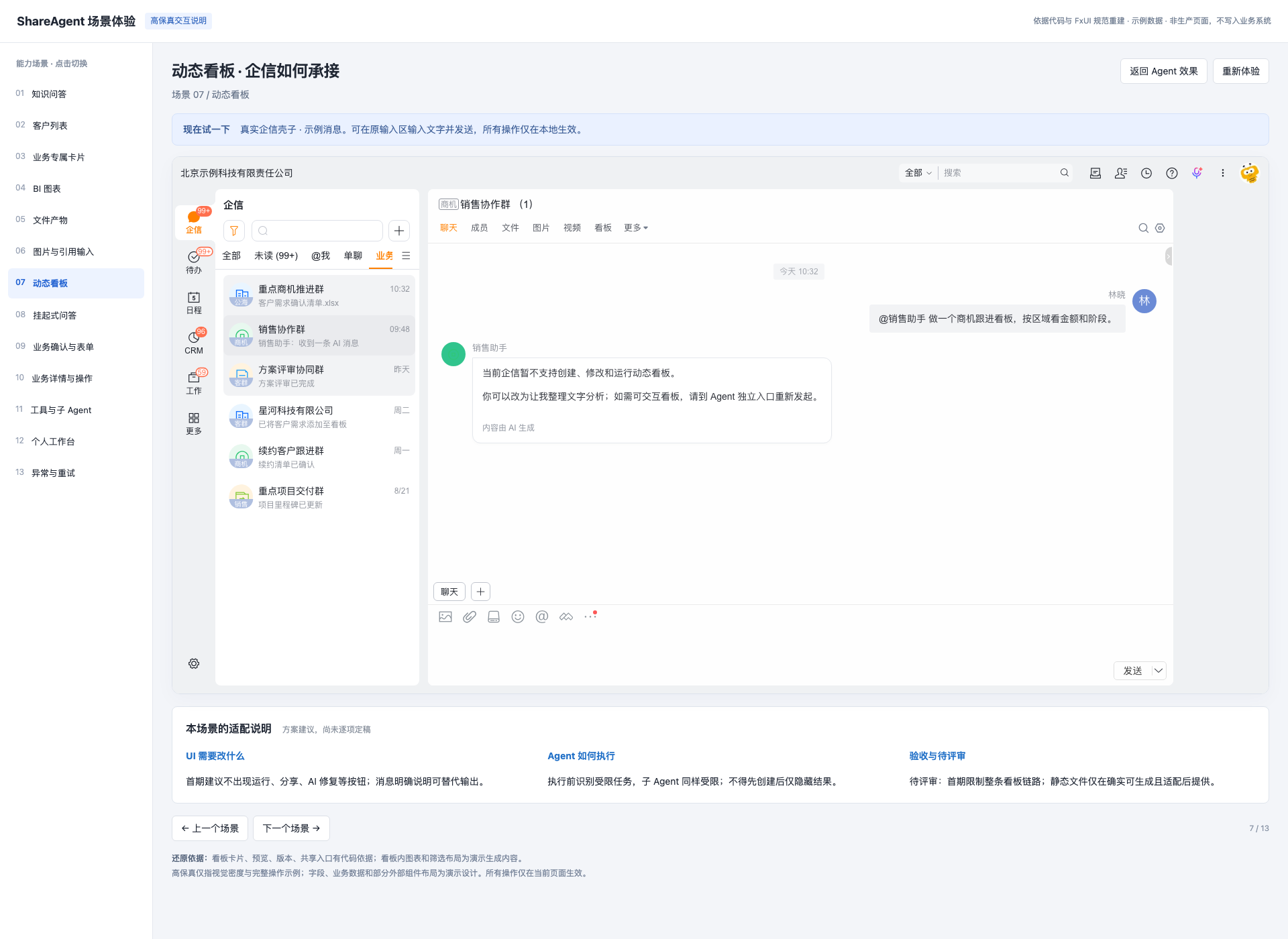Click the 重新体验 button
Screen dimensions: 1288x939
point(1240,71)
